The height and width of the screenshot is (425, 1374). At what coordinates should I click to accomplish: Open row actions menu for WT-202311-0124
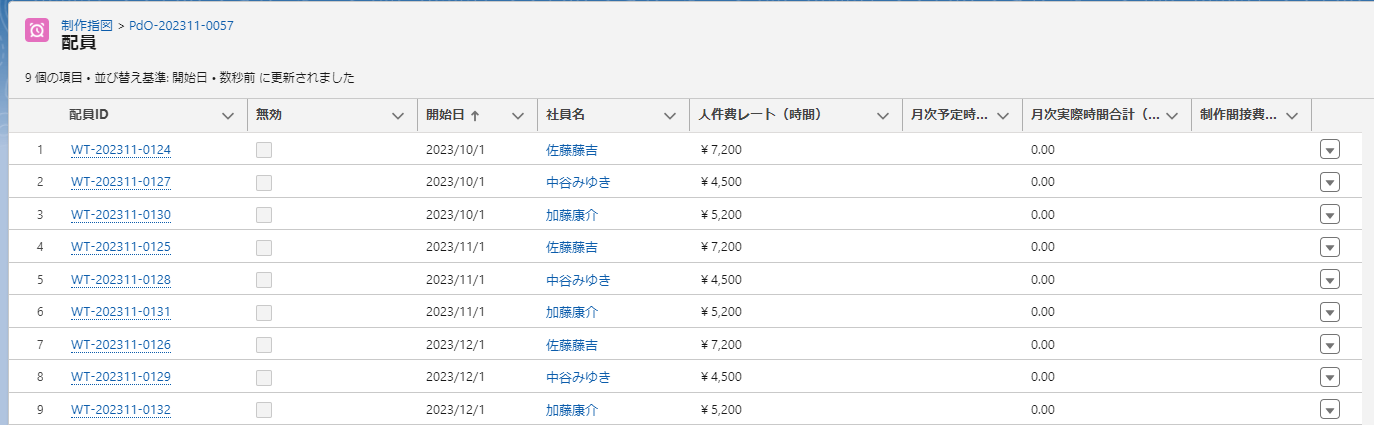point(1329,150)
